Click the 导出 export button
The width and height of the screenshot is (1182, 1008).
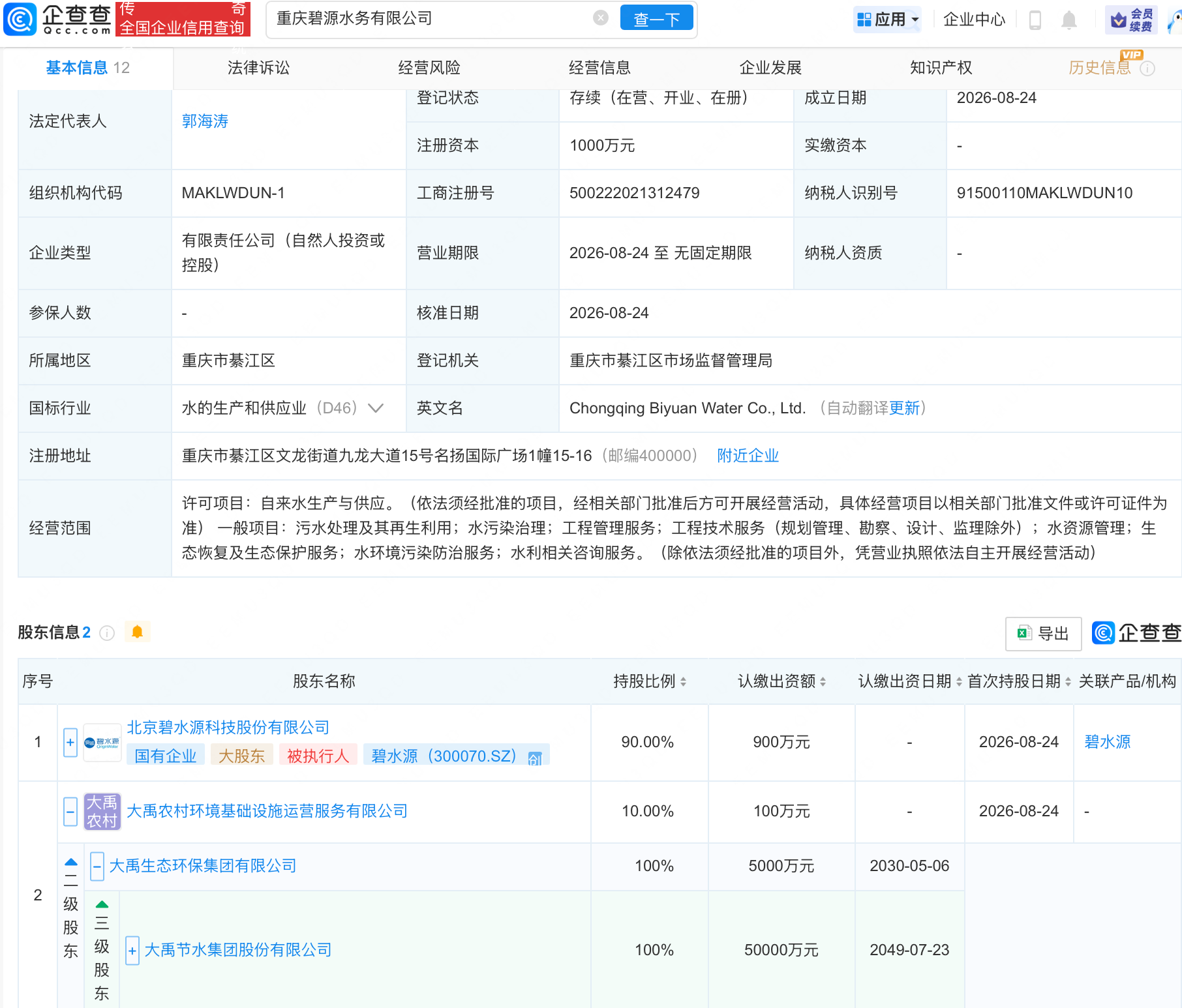1044,634
